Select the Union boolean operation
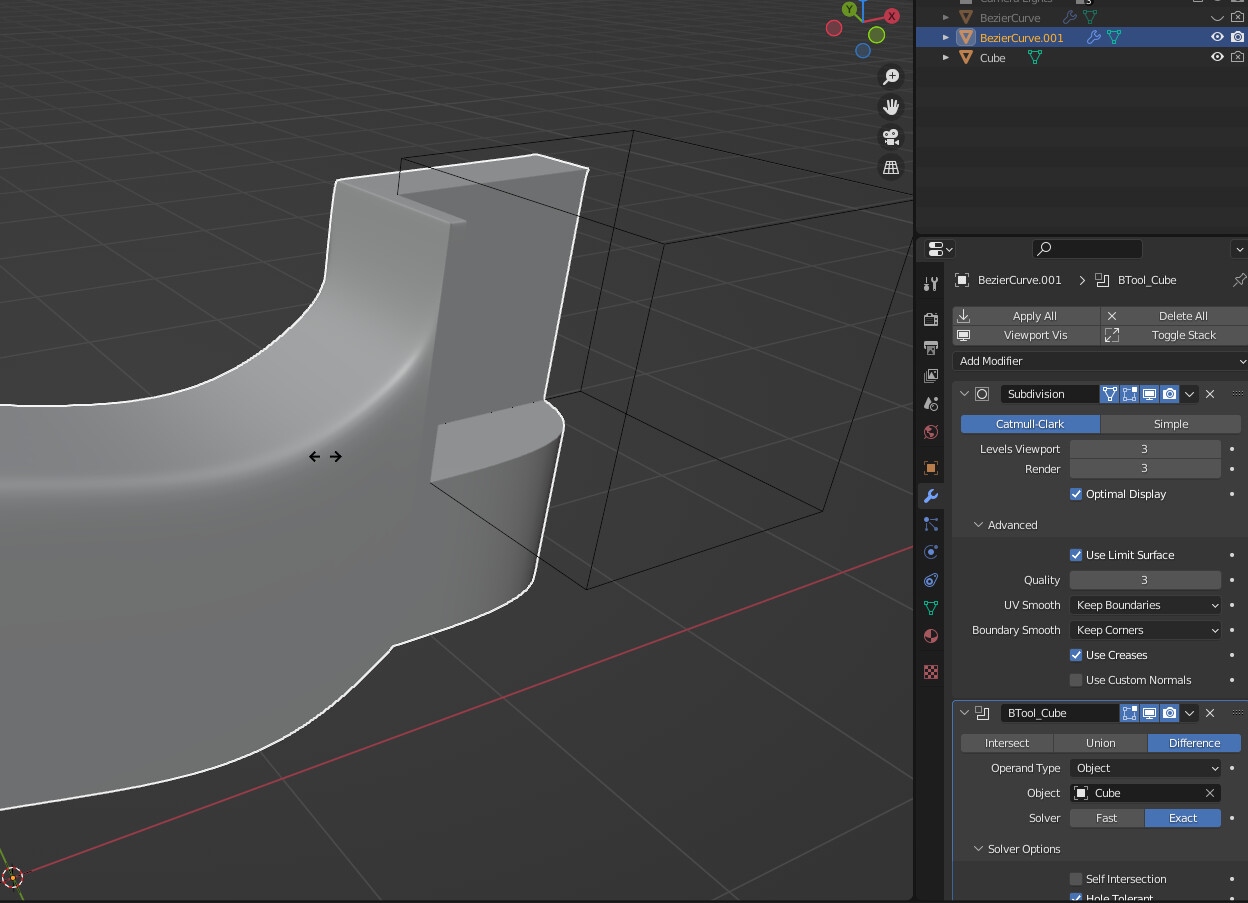The height and width of the screenshot is (903, 1248). (x=1101, y=743)
